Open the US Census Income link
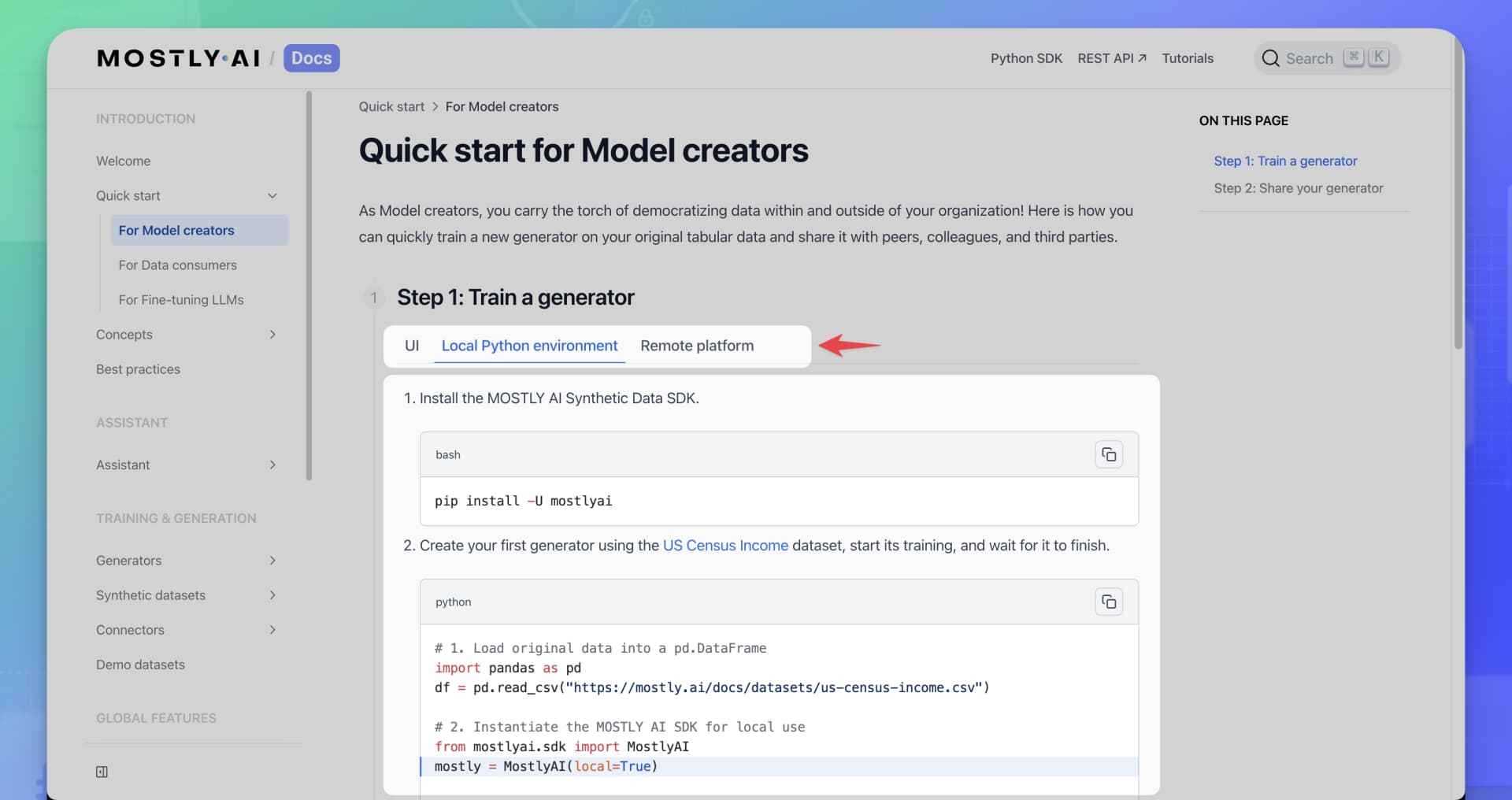 tap(725, 545)
